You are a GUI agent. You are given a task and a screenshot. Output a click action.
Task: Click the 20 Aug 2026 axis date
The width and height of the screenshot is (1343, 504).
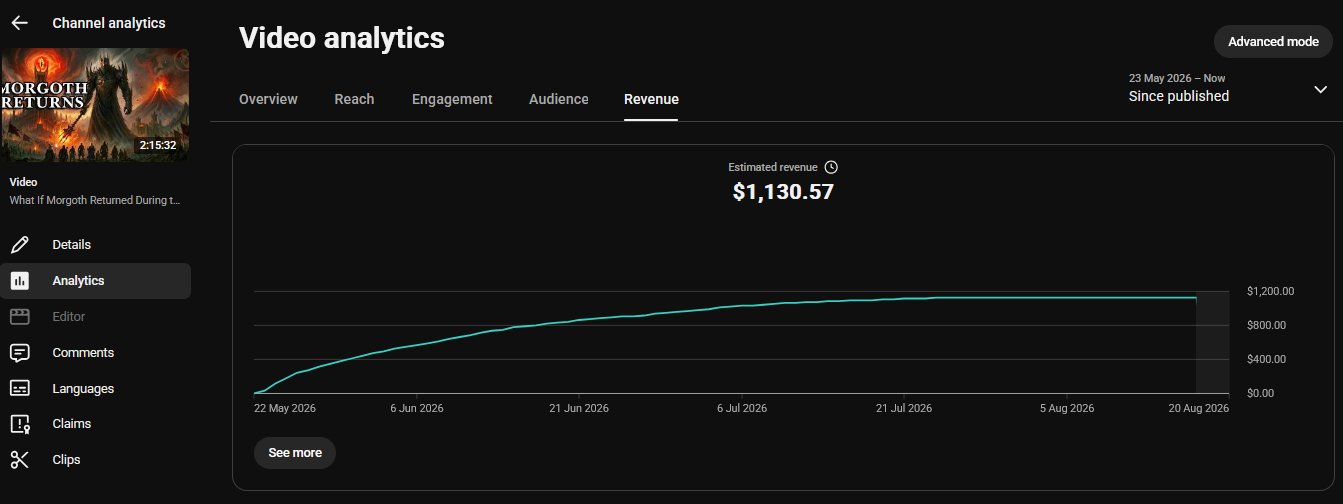pyautogui.click(x=1199, y=408)
